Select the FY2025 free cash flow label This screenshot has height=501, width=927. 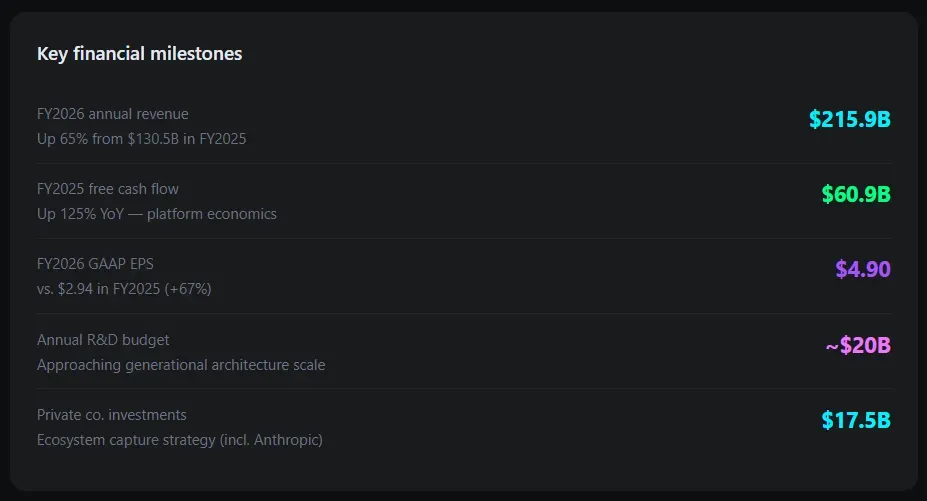pyautogui.click(x=108, y=189)
